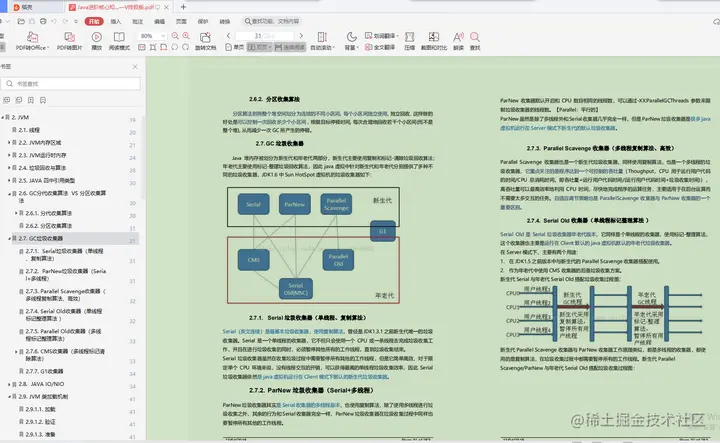The width and height of the screenshot is (720, 443).
Task: Select 单页 single page view
Action: pos(235,47)
